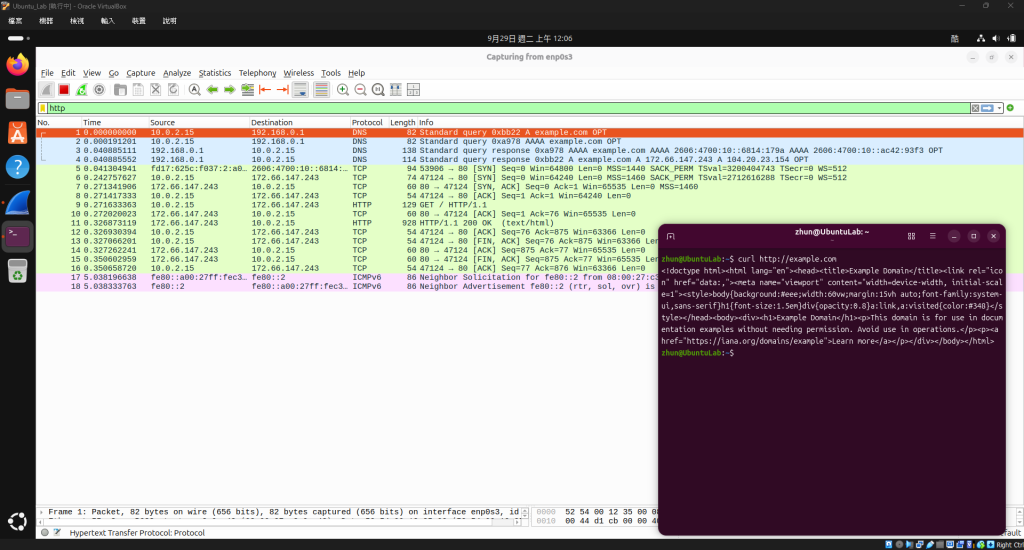Viewport: 1024px width, 550px height.
Task: Apply the http display filter arrow
Action: tap(987, 108)
